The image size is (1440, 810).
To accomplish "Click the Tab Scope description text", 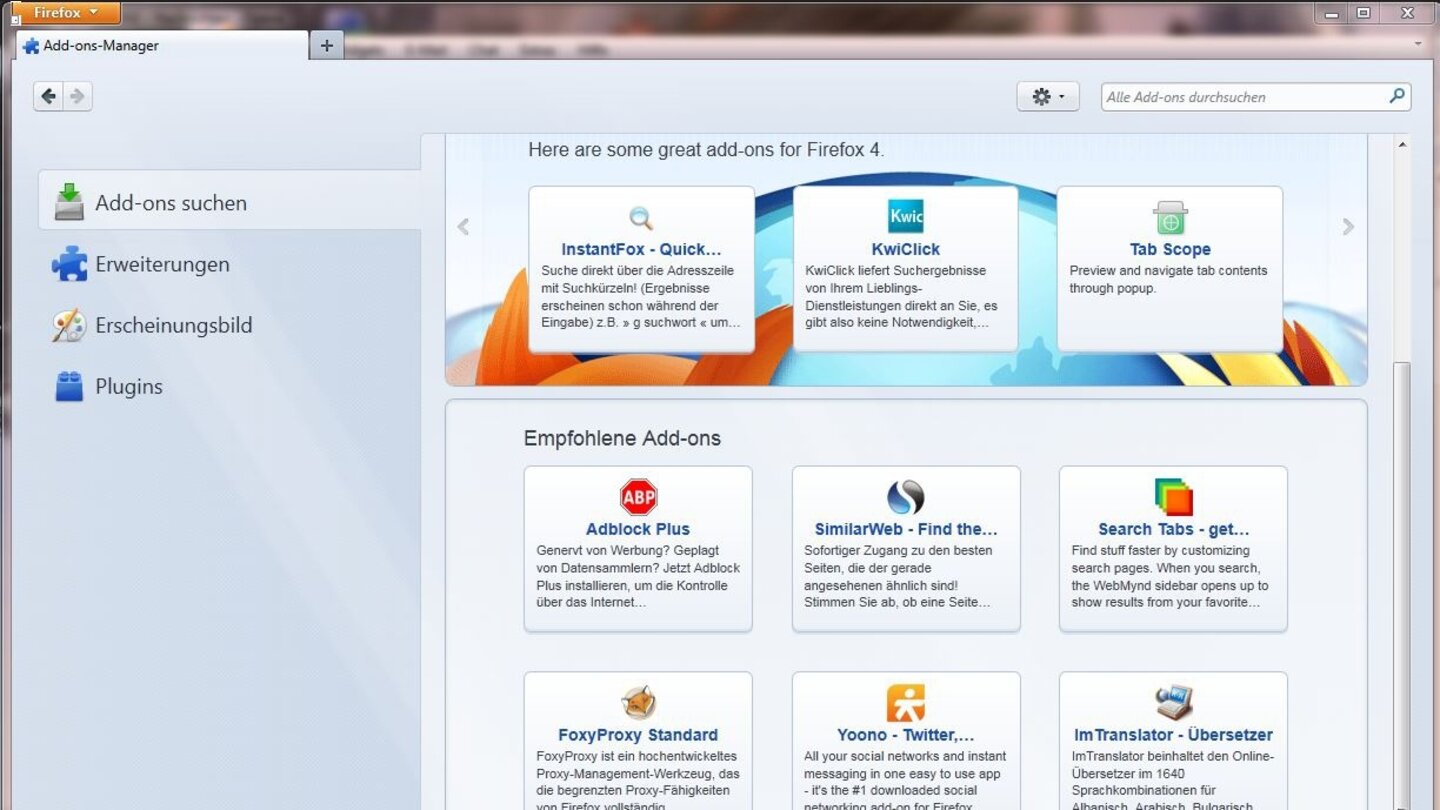I will 1168,279.
